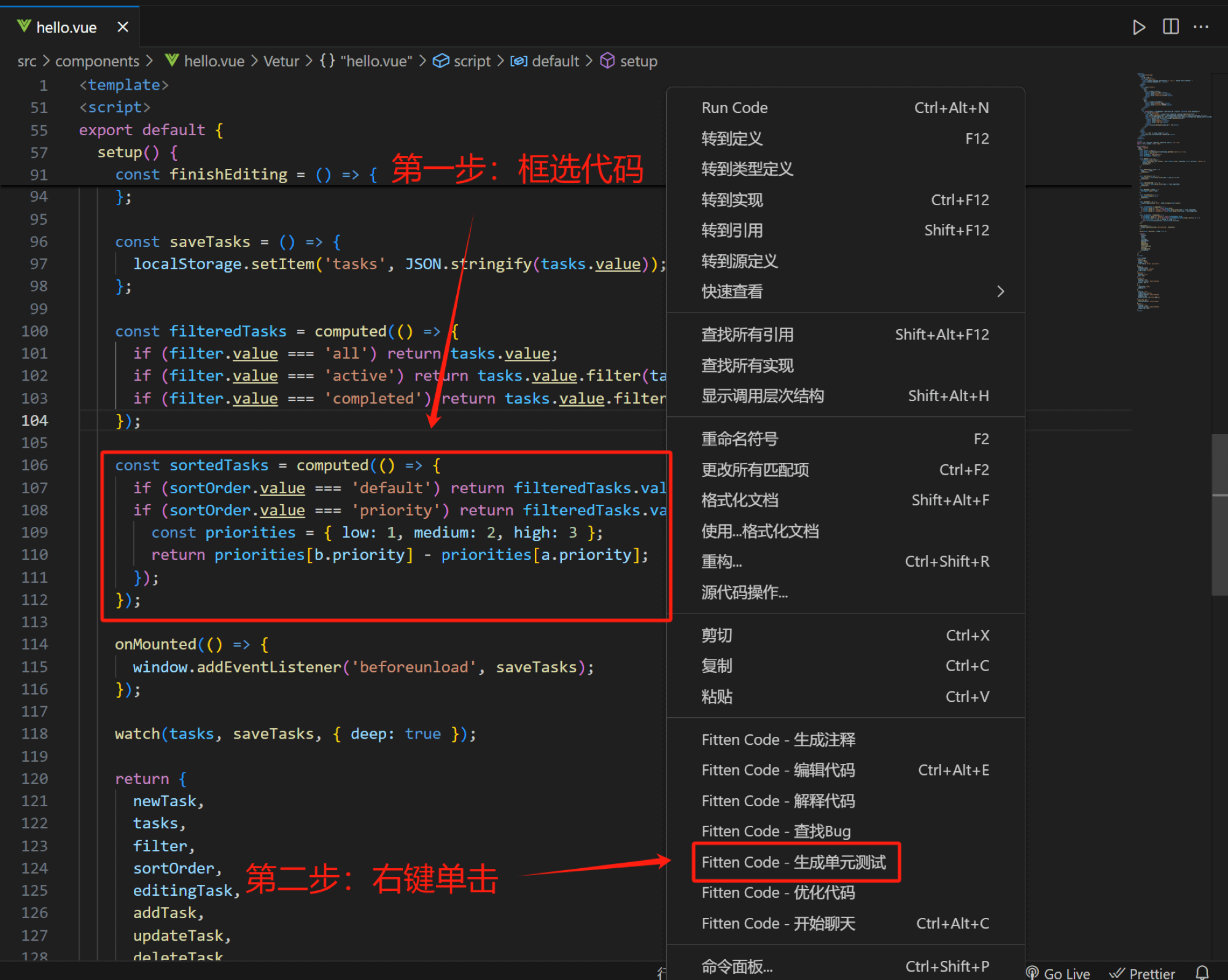The width and height of the screenshot is (1228, 980).
Task: Choose 更改所有匹配项 menu entry
Action: pyautogui.click(x=845, y=470)
